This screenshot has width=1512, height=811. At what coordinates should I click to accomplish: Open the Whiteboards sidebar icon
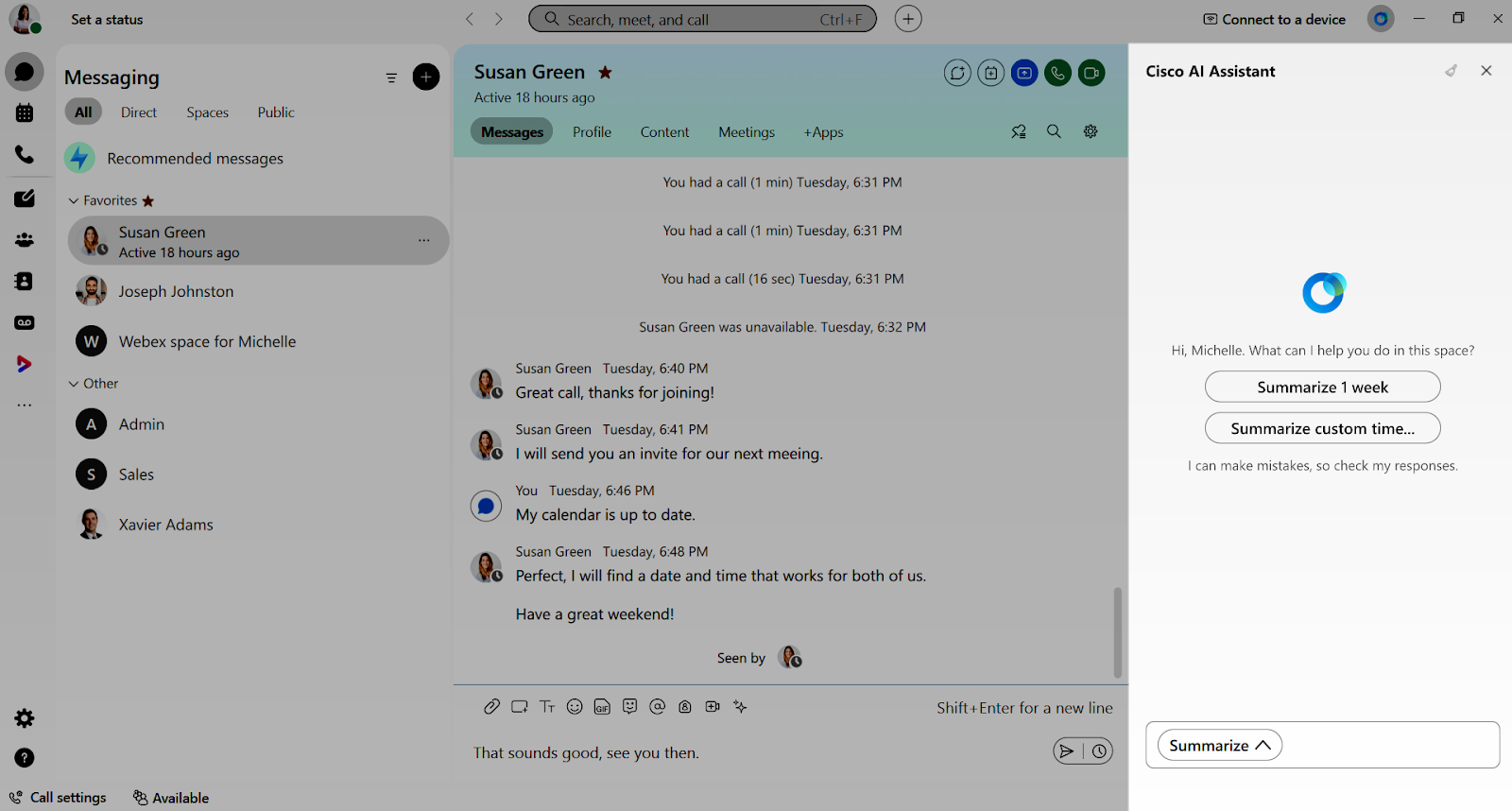click(25, 198)
